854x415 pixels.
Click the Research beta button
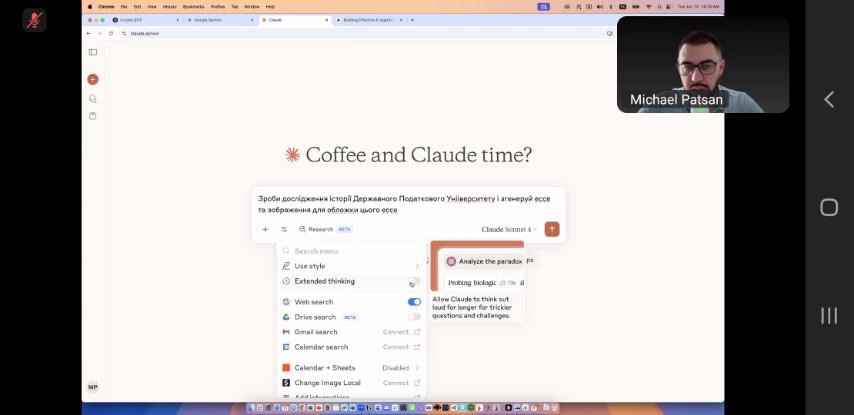(326, 229)
